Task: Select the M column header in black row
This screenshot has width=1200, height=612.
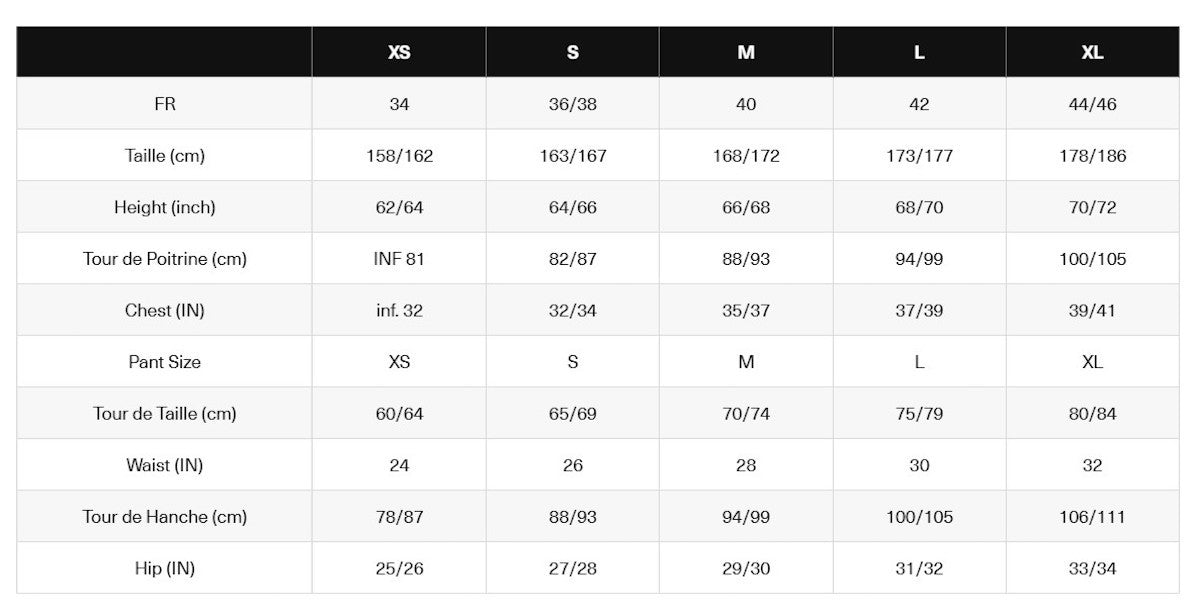Action: pos(746,52)
